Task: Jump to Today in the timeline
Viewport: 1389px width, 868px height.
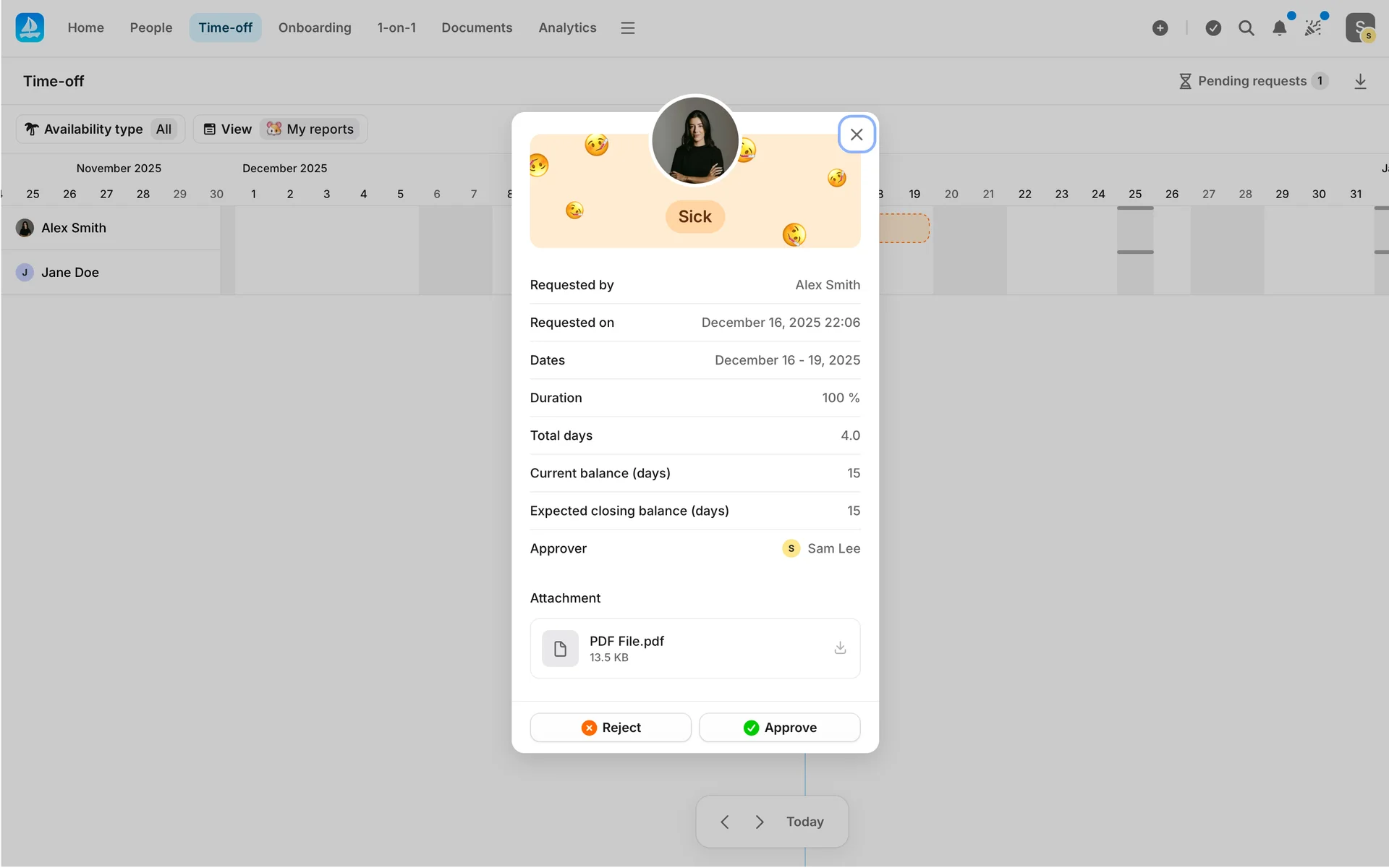Action: click(x=804, y=822)
